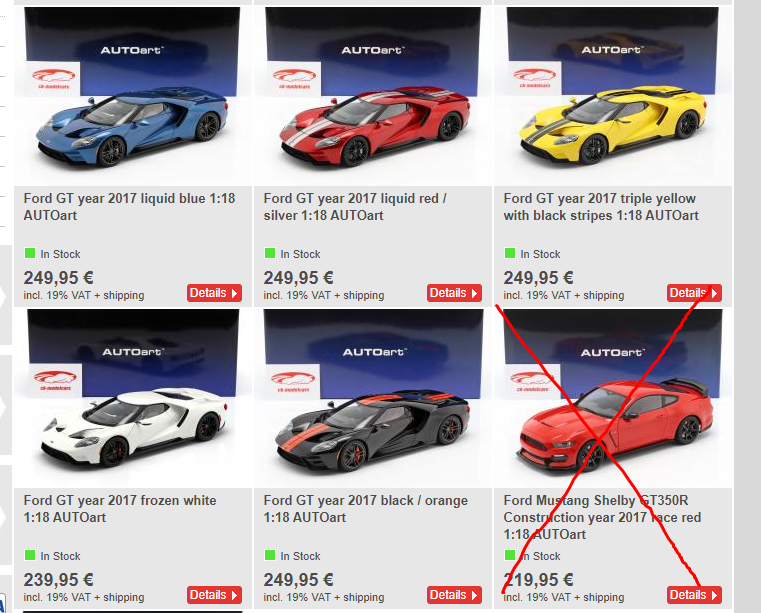Open Details for liquid red/silver Ford GT
The width and height of the screenshot is (761, 613).
(x=454, y=293)
